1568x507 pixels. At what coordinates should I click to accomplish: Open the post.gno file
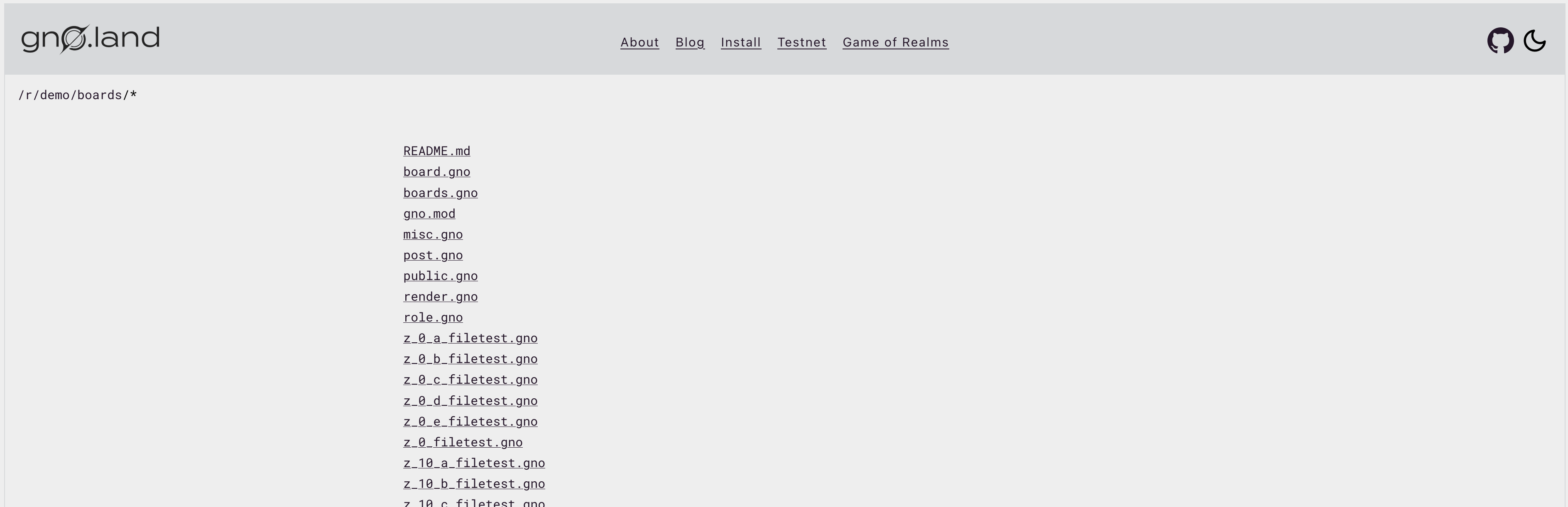click(x=433, y=255)
